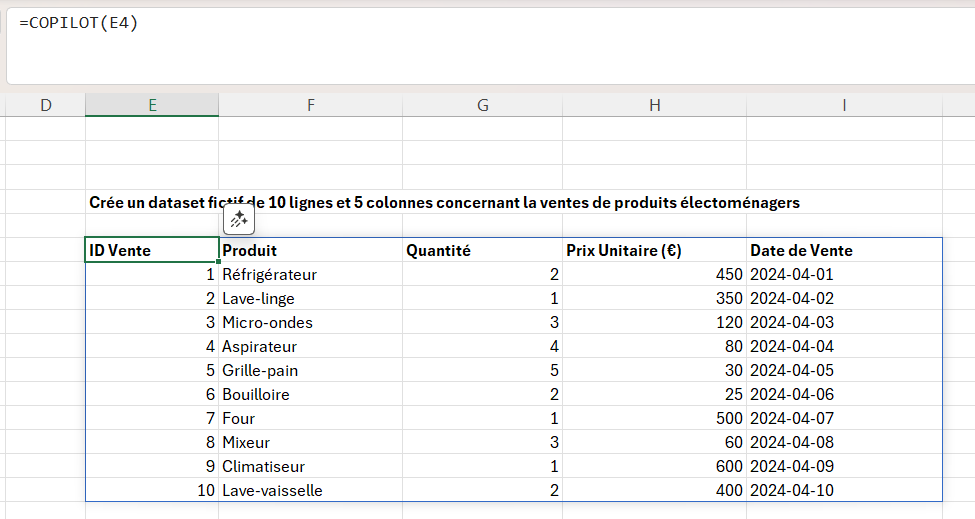Select the 'Date de Vente' header cell
Viewport: 975px width, 519px height.
[x=844, y=251]
